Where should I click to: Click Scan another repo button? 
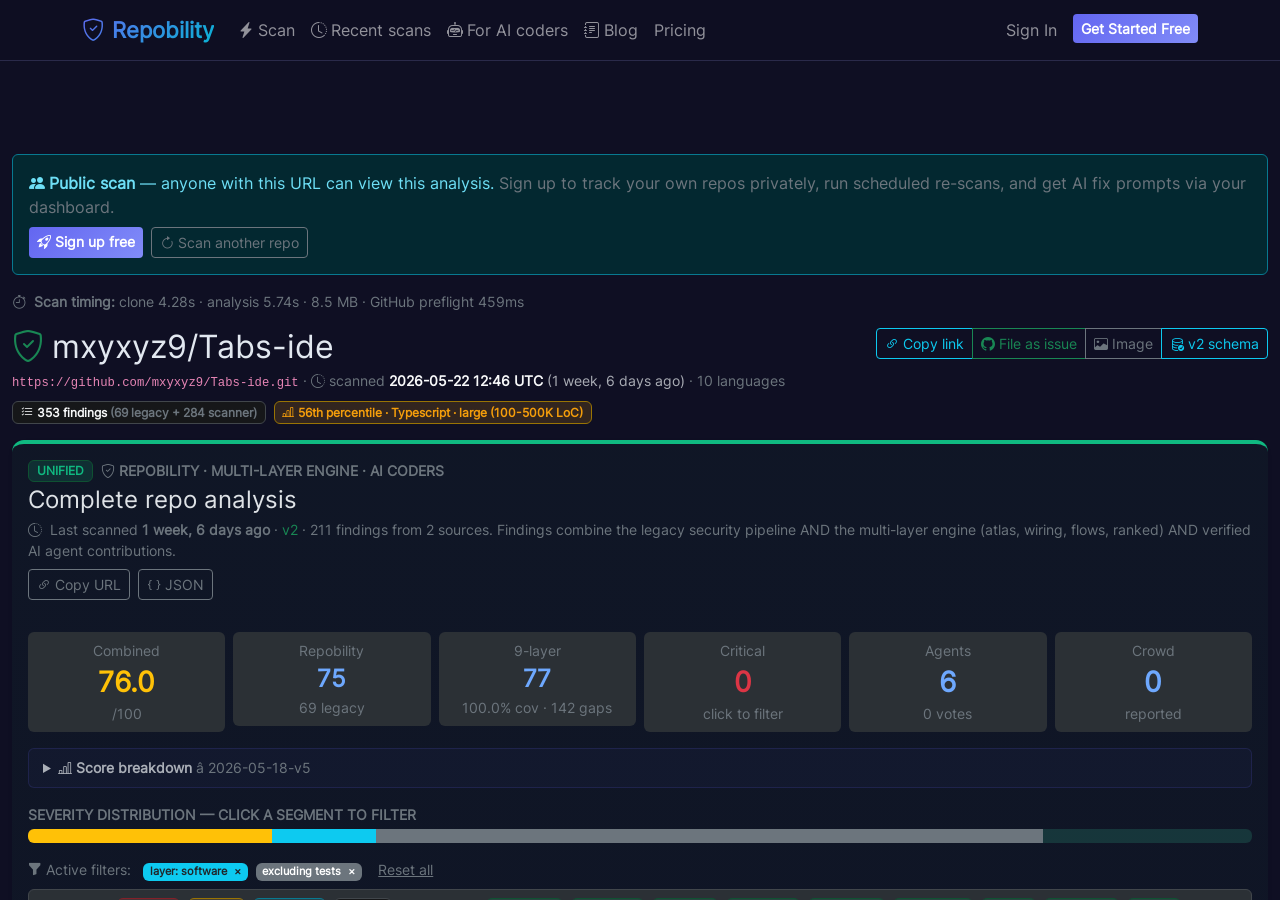coord(229,242)
